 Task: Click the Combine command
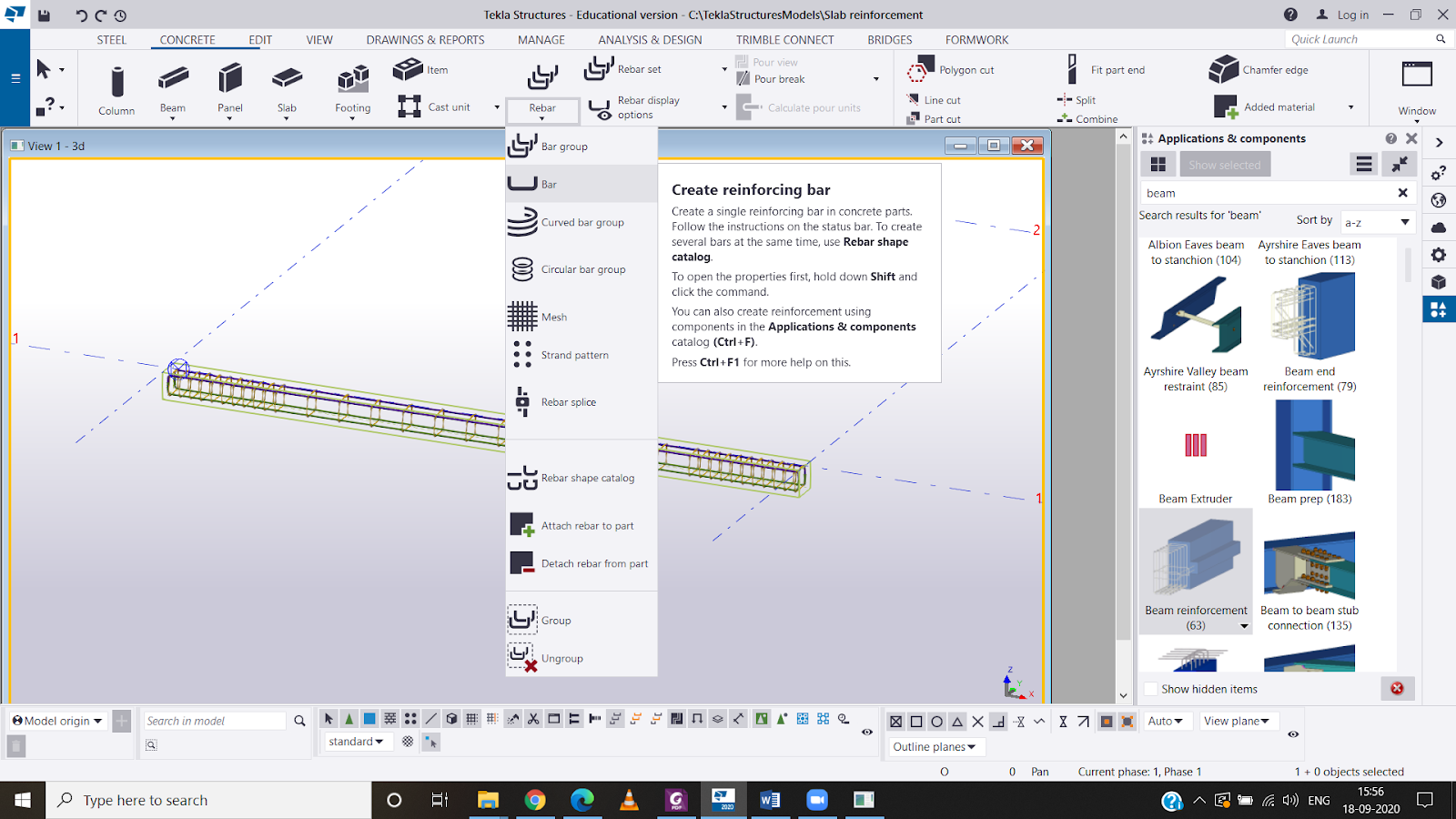point(1087,119)
